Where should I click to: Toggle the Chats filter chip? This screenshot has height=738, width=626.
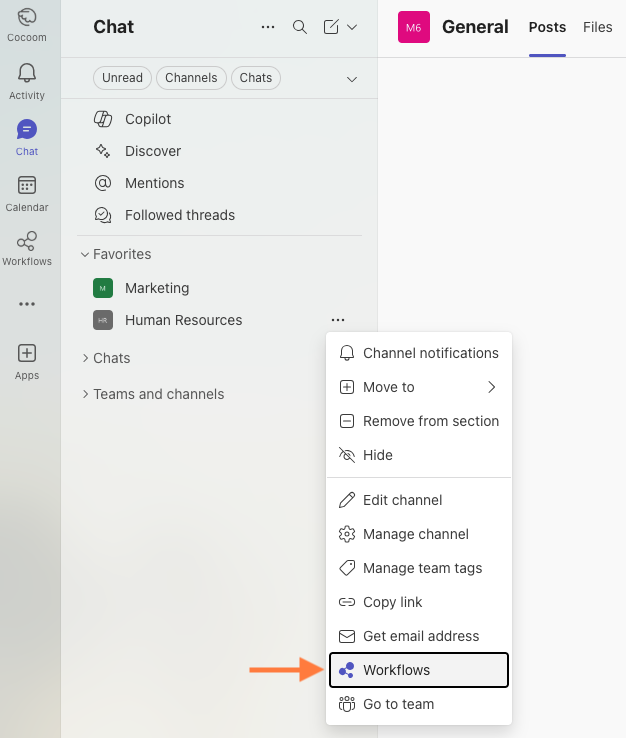(x=256, y=78)
